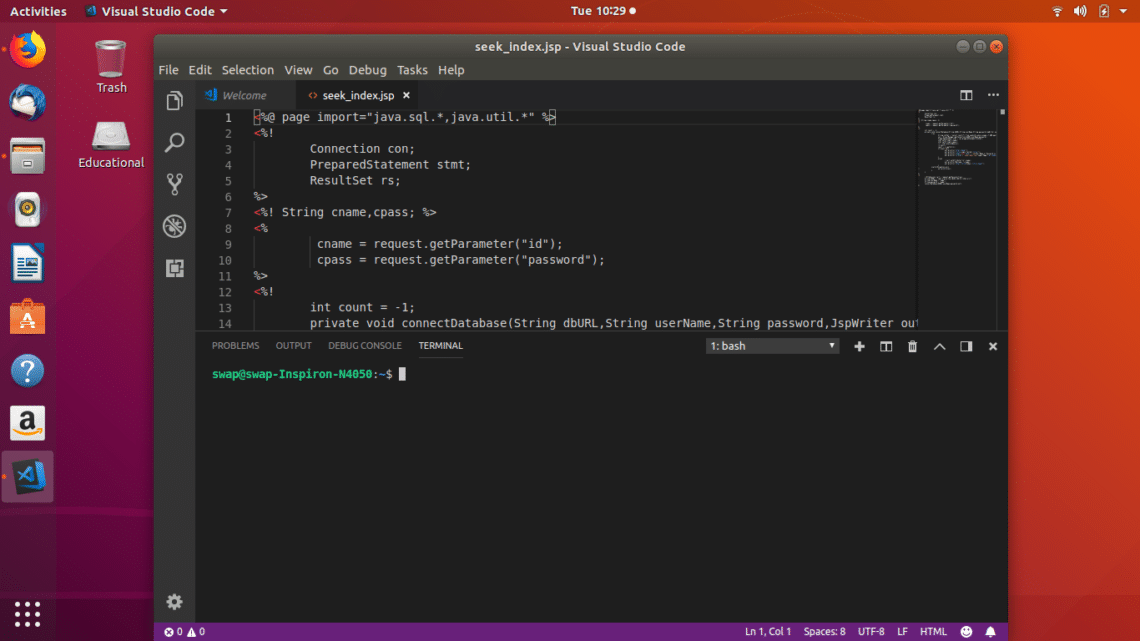
Task: Select the TERMINAL panel tab
Action: coord(441,346)
